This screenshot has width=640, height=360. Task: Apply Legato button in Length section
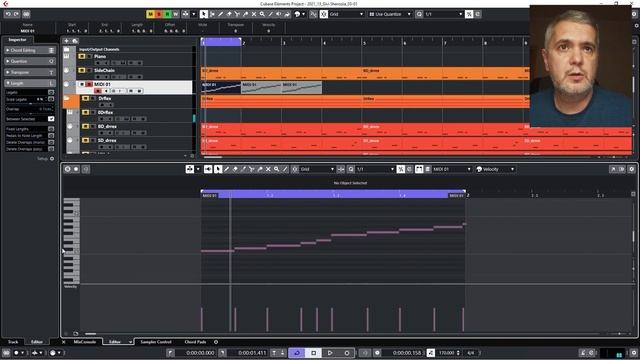[51, 93]
